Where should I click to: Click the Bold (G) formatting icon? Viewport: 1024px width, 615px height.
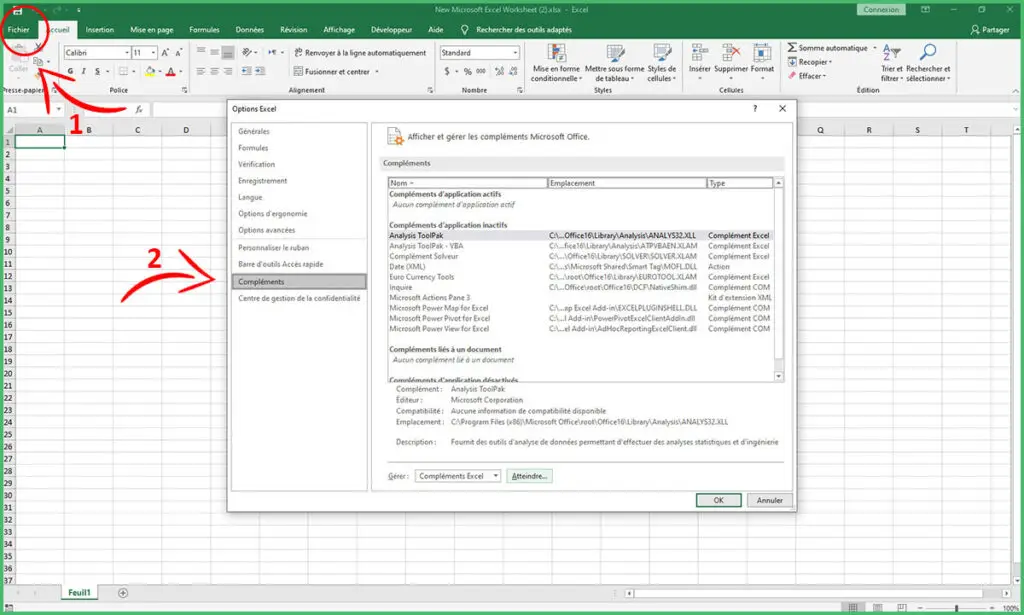(70, 71)
